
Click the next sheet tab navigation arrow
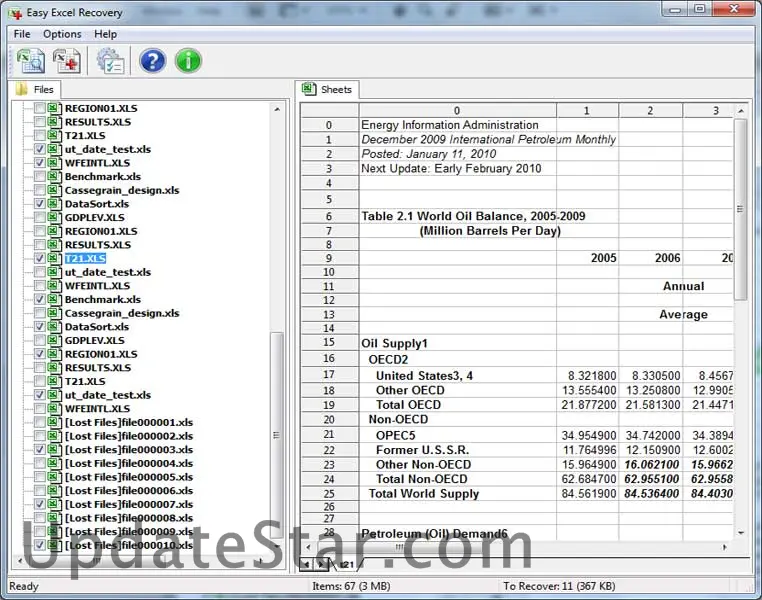tap(321, 565)
